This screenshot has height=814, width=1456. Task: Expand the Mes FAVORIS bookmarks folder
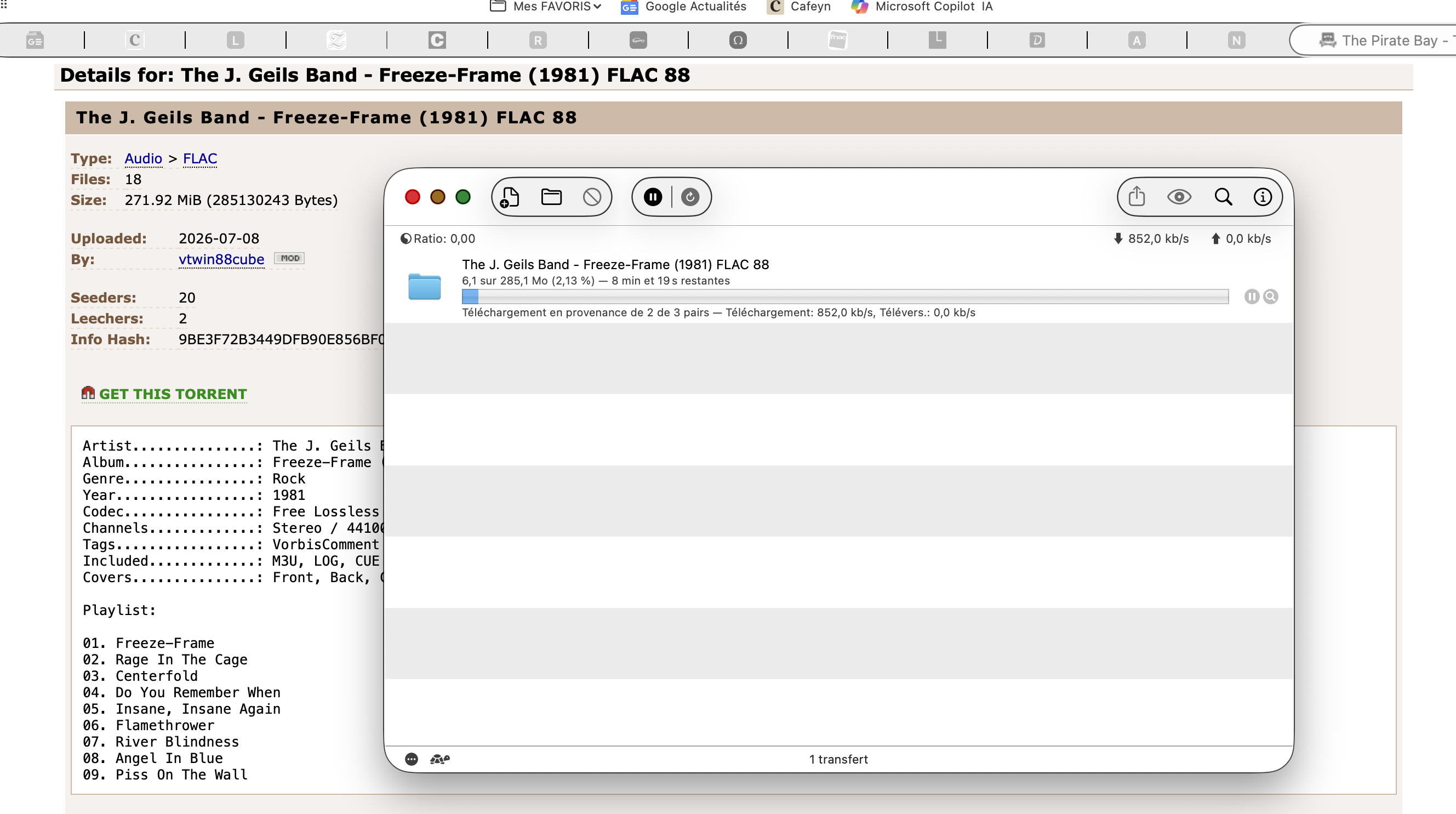pos(545,7)
